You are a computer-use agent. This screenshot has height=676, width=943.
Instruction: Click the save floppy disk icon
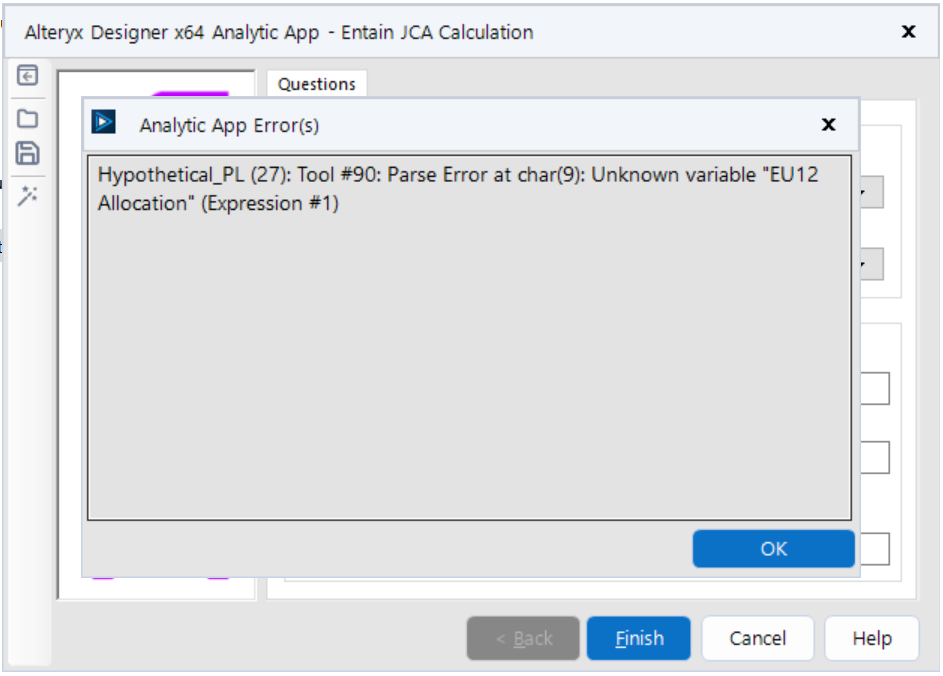pyautogui.click(x=28, y=153)
